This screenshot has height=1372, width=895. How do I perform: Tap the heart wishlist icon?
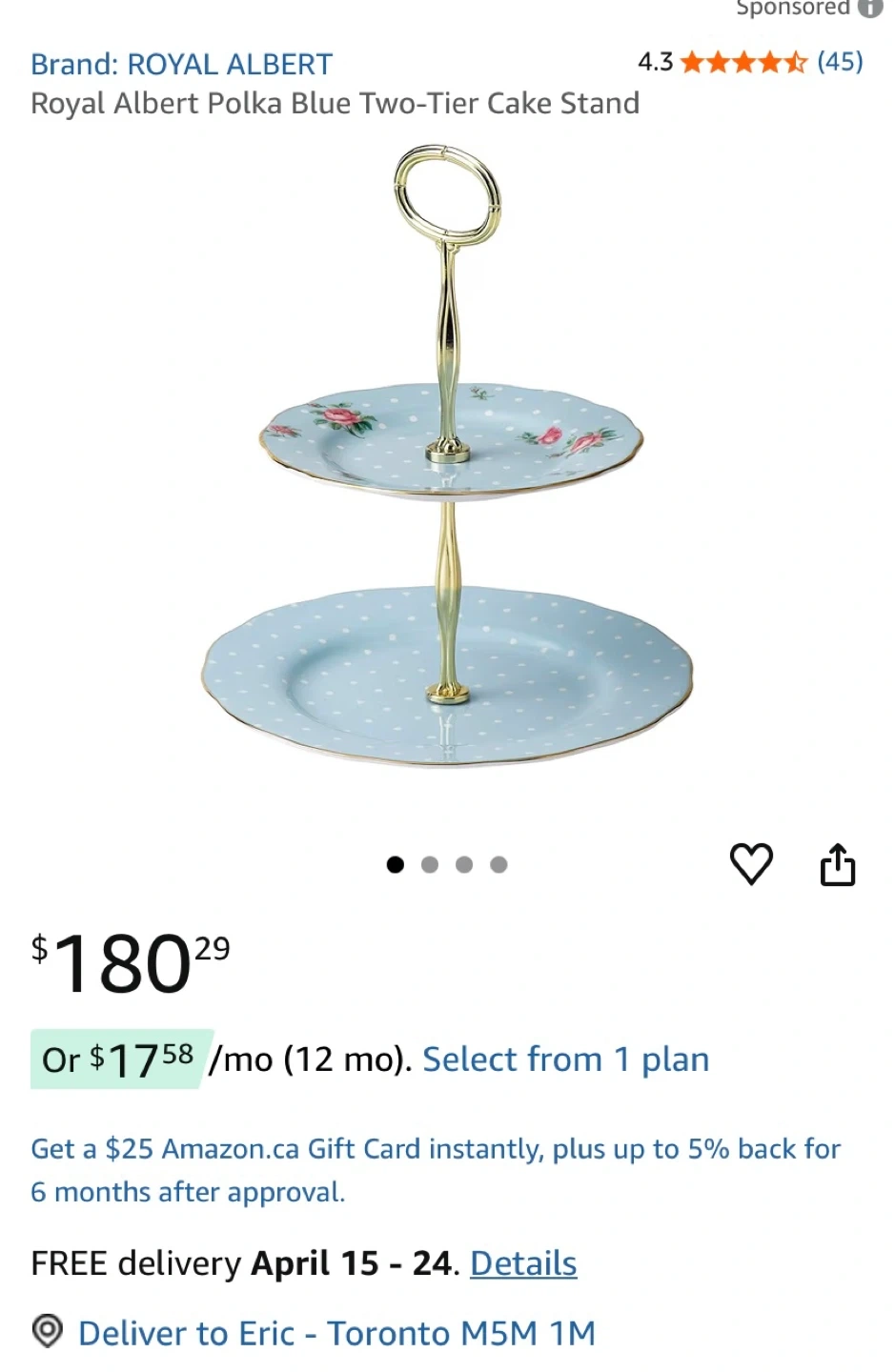751,864
